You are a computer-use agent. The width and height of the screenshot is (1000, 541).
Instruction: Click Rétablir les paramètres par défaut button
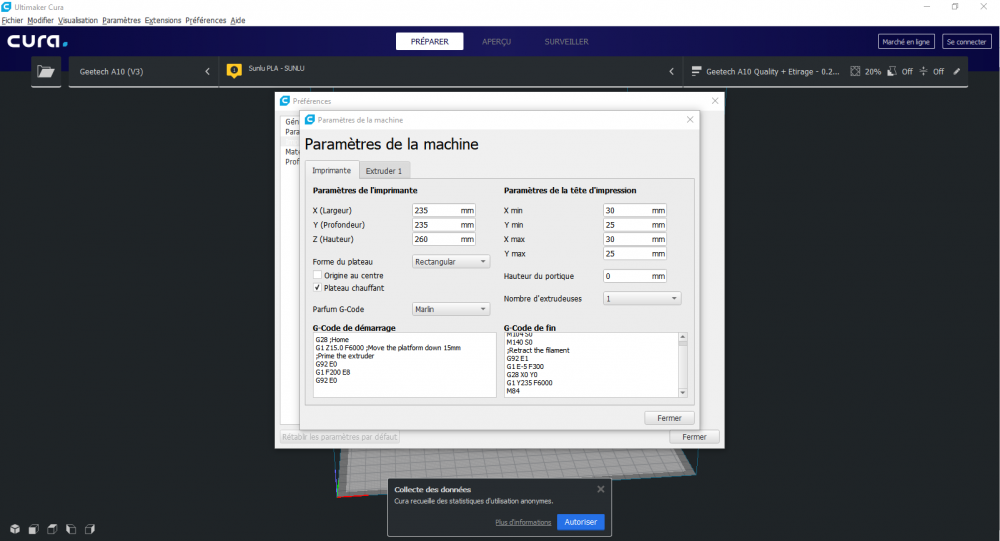[x=340, y=437]
